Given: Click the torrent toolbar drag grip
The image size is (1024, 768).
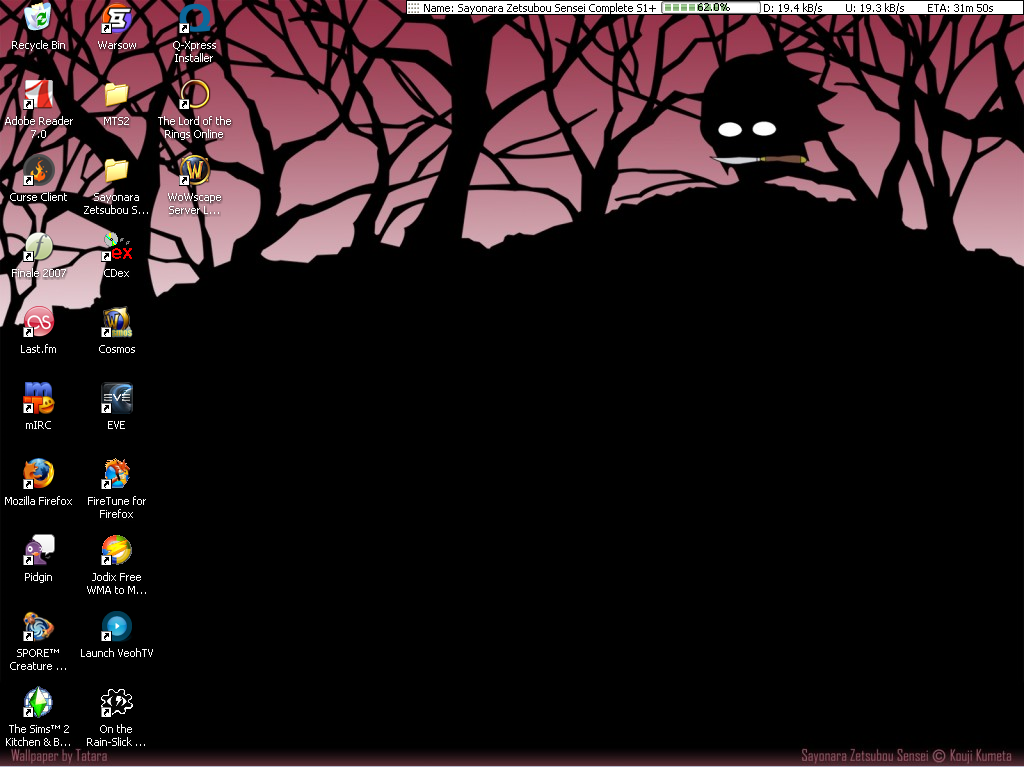Looking at the screenshot, I should click(x=413, y=8).
